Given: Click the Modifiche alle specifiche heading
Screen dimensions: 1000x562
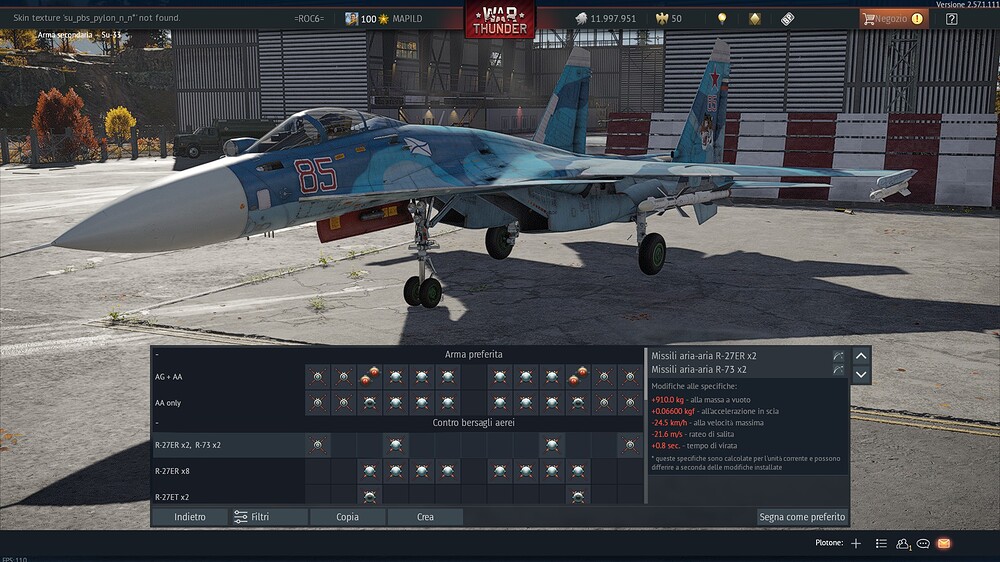Looking at the screenshot, I should pyautogui.click(x=694, y=386).
